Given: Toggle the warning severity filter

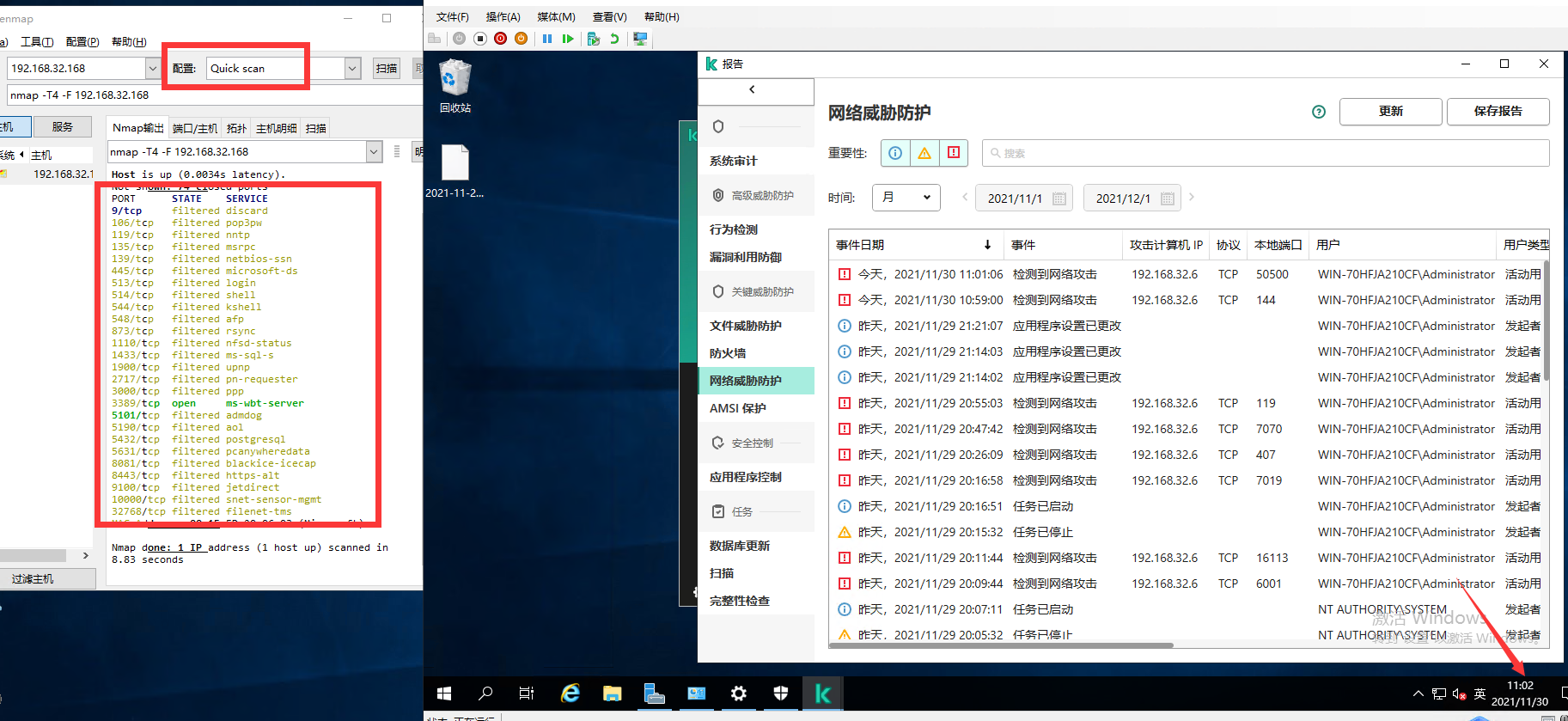Looking at the screenshot, I should pos(924,153).
